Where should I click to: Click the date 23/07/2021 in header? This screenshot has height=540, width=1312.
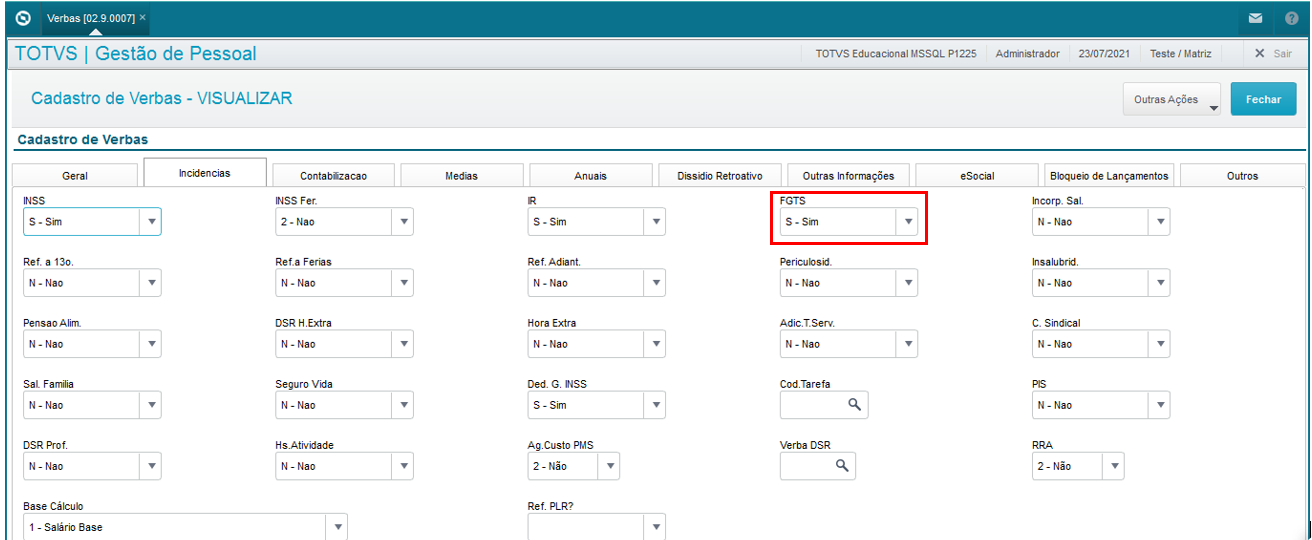(1104, 54)
